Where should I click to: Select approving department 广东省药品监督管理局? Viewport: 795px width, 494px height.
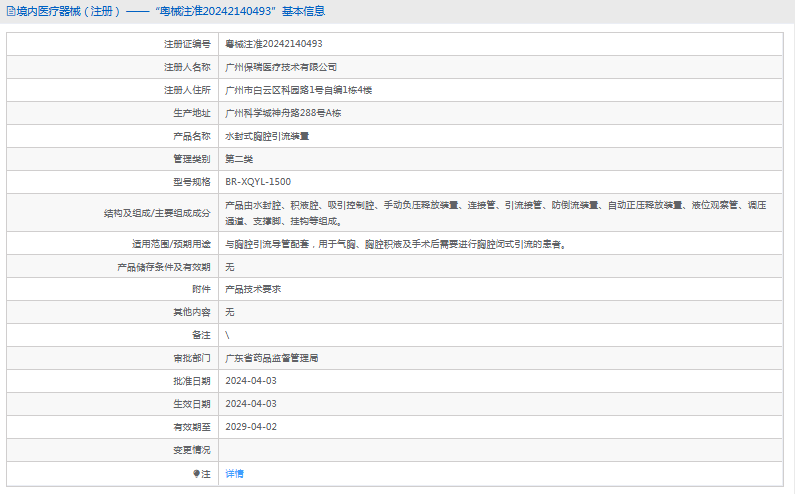[x=272, y=358]
